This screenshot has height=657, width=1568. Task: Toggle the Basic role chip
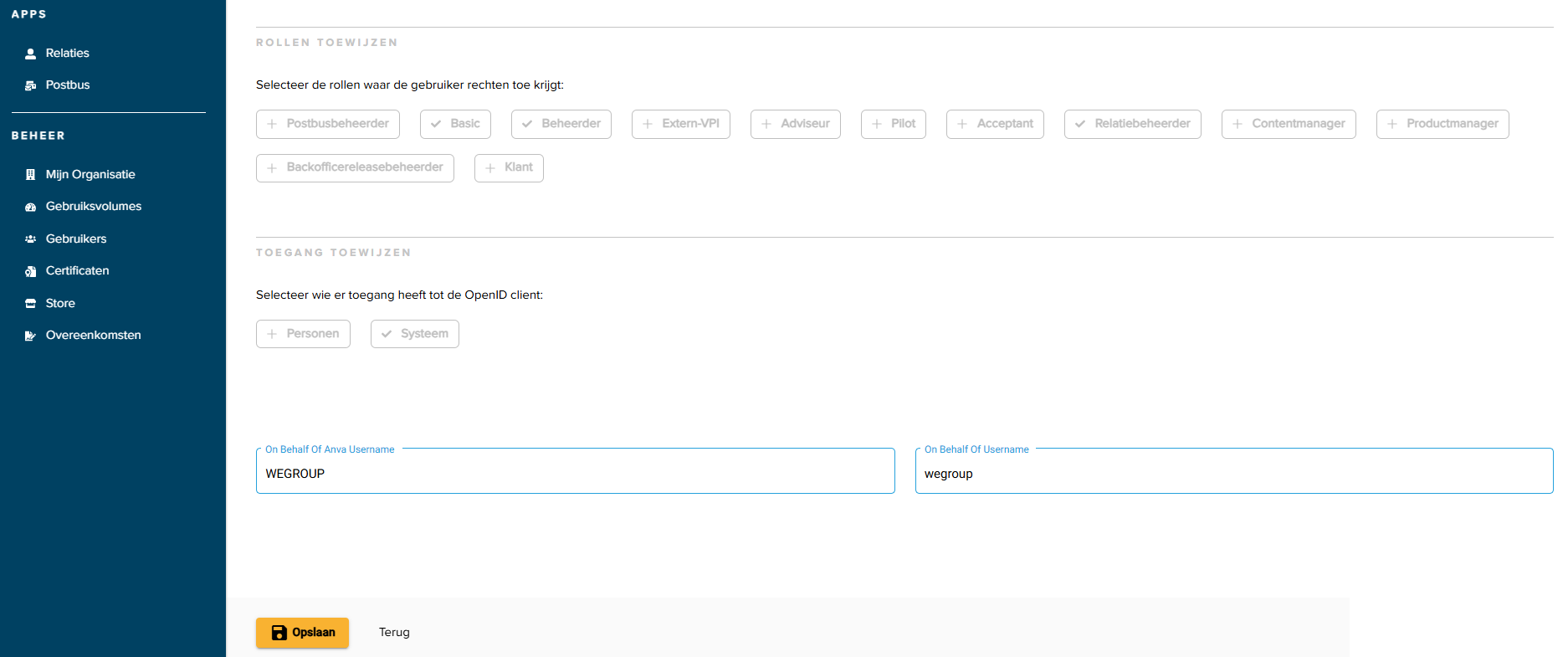coord(455,124)
